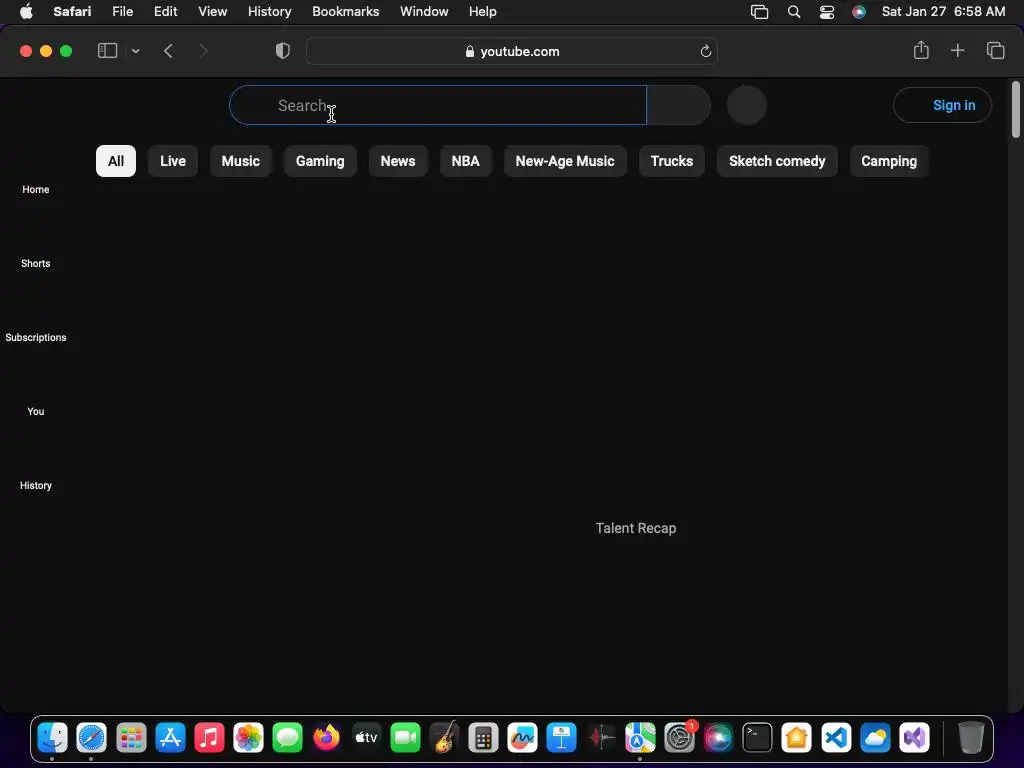Select the Gaming filter chip
The image size is (1024, 768).
[x=320, y=161]
